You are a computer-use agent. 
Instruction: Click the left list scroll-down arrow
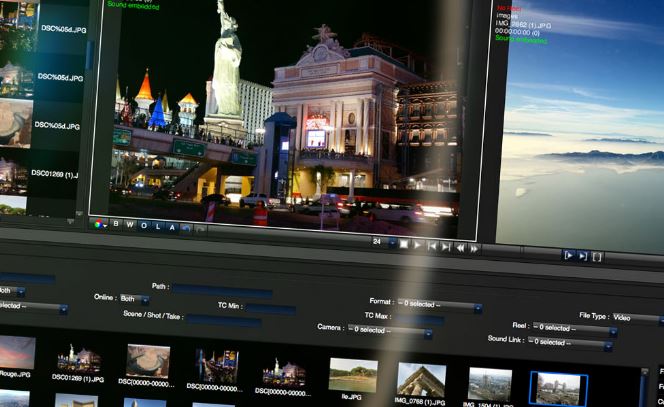tap(79, 214)
